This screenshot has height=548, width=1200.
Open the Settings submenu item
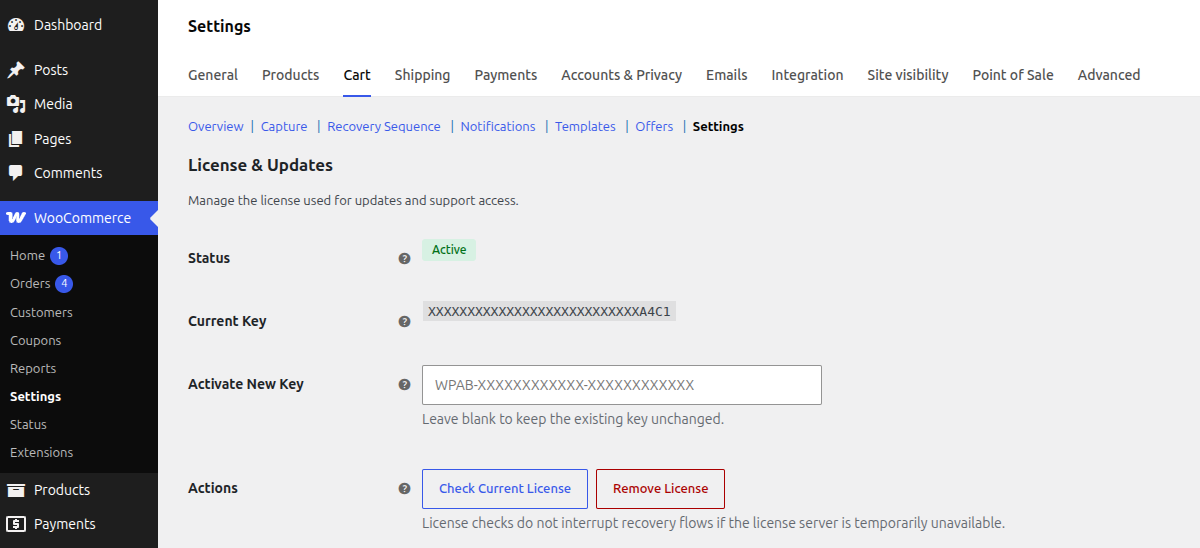pos(35,397)
